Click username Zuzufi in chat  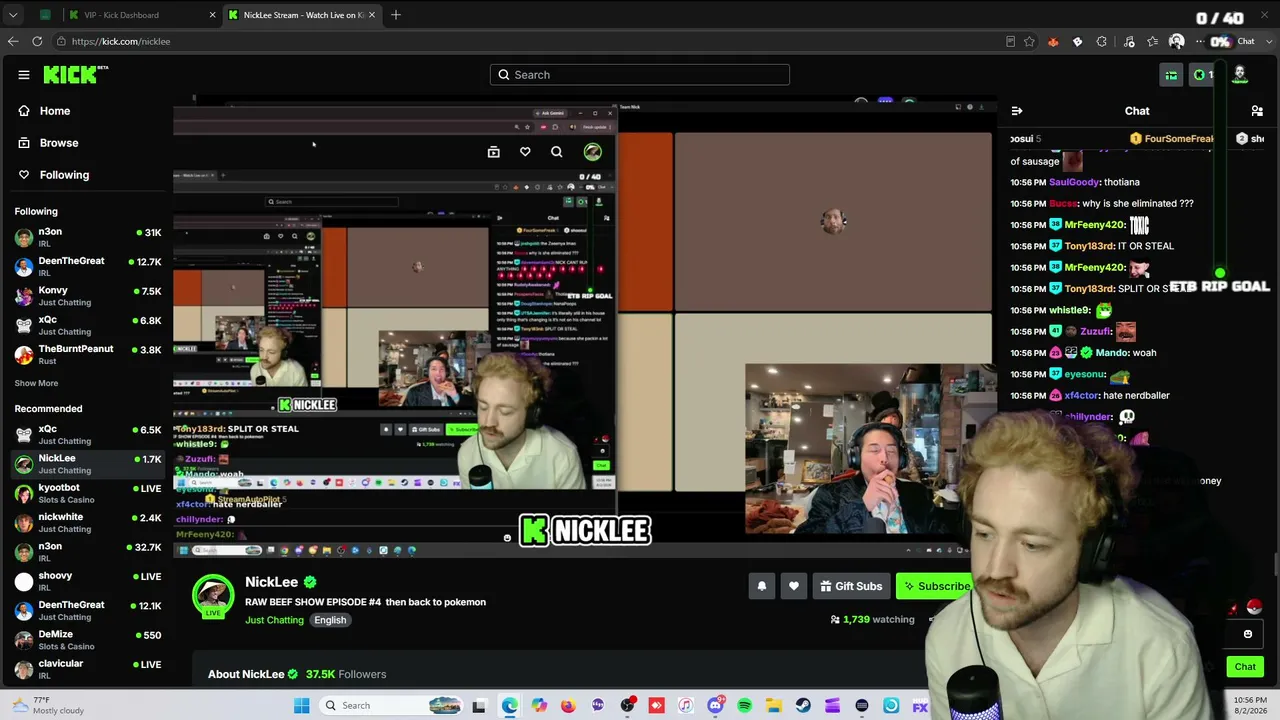pyautogui.click(x=1096, y=332)
